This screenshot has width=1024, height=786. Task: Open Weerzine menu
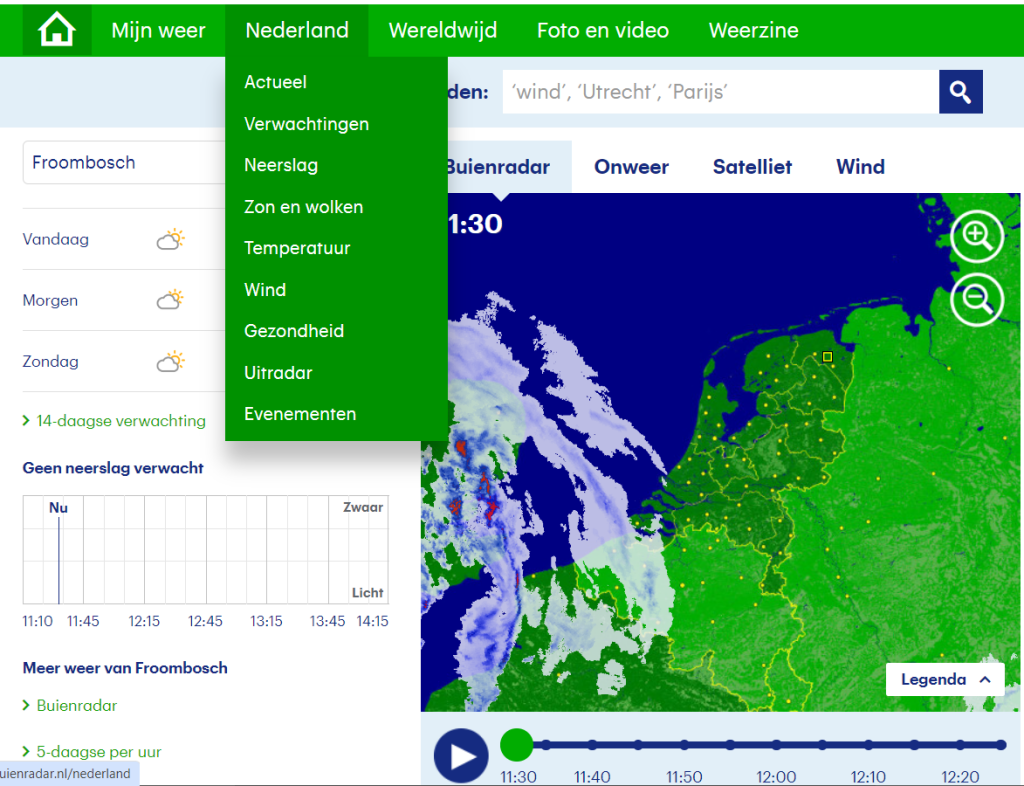tap(754, 30)
